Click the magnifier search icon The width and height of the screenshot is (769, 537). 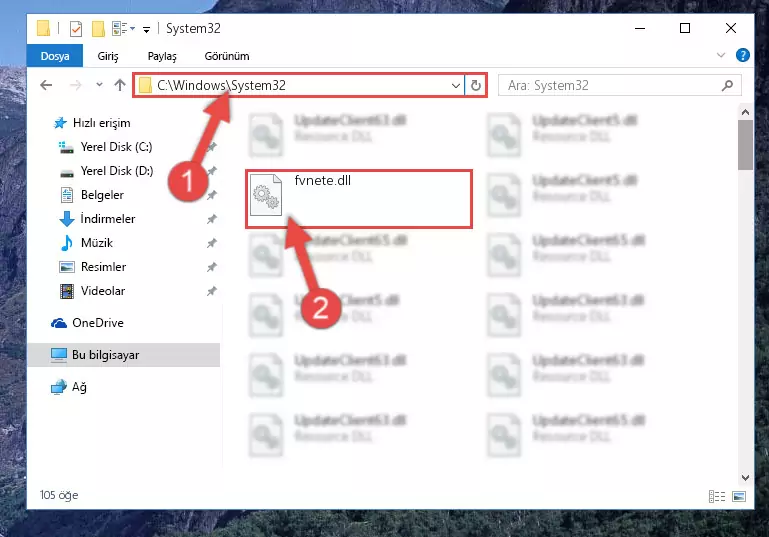[x=727, y=85]
